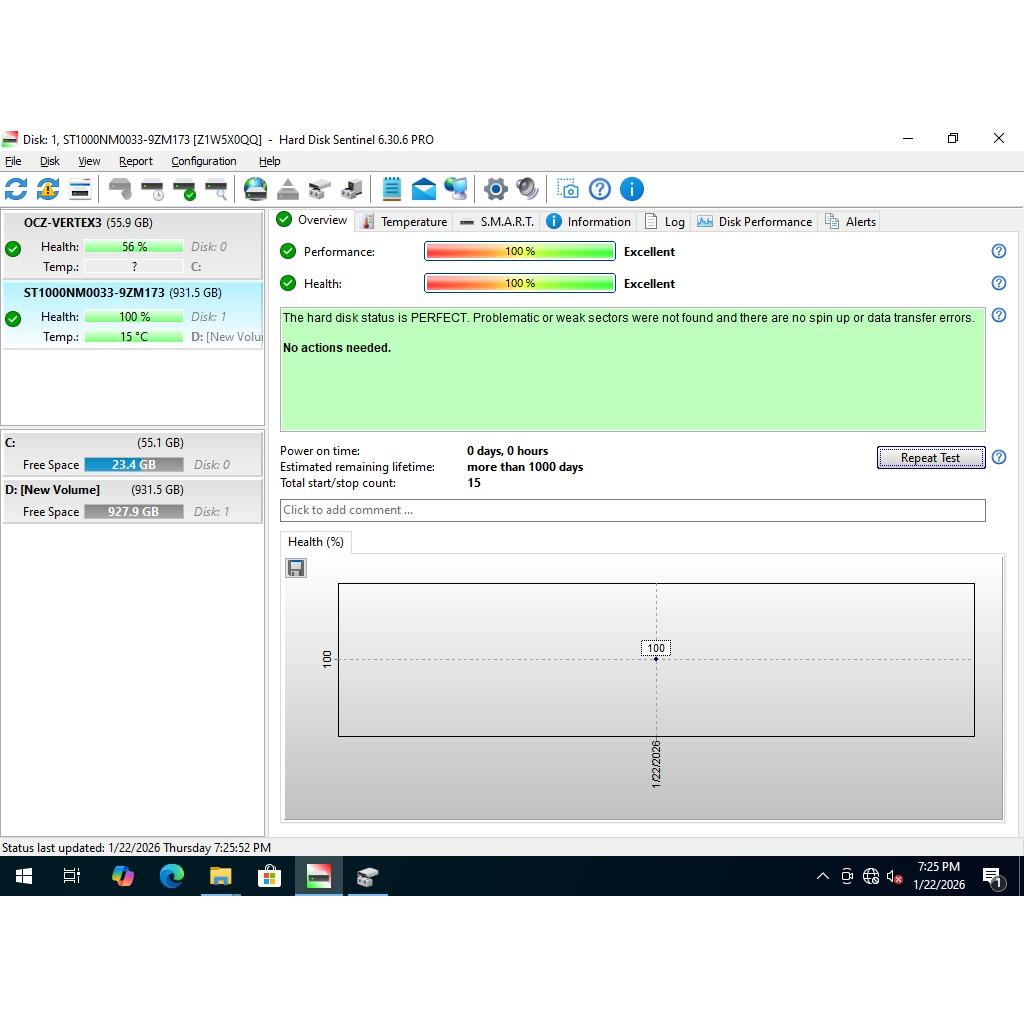Screen dimensions: 1024x1024
Task: Click the speaker sound alert icon
Action: pos(527,189)
